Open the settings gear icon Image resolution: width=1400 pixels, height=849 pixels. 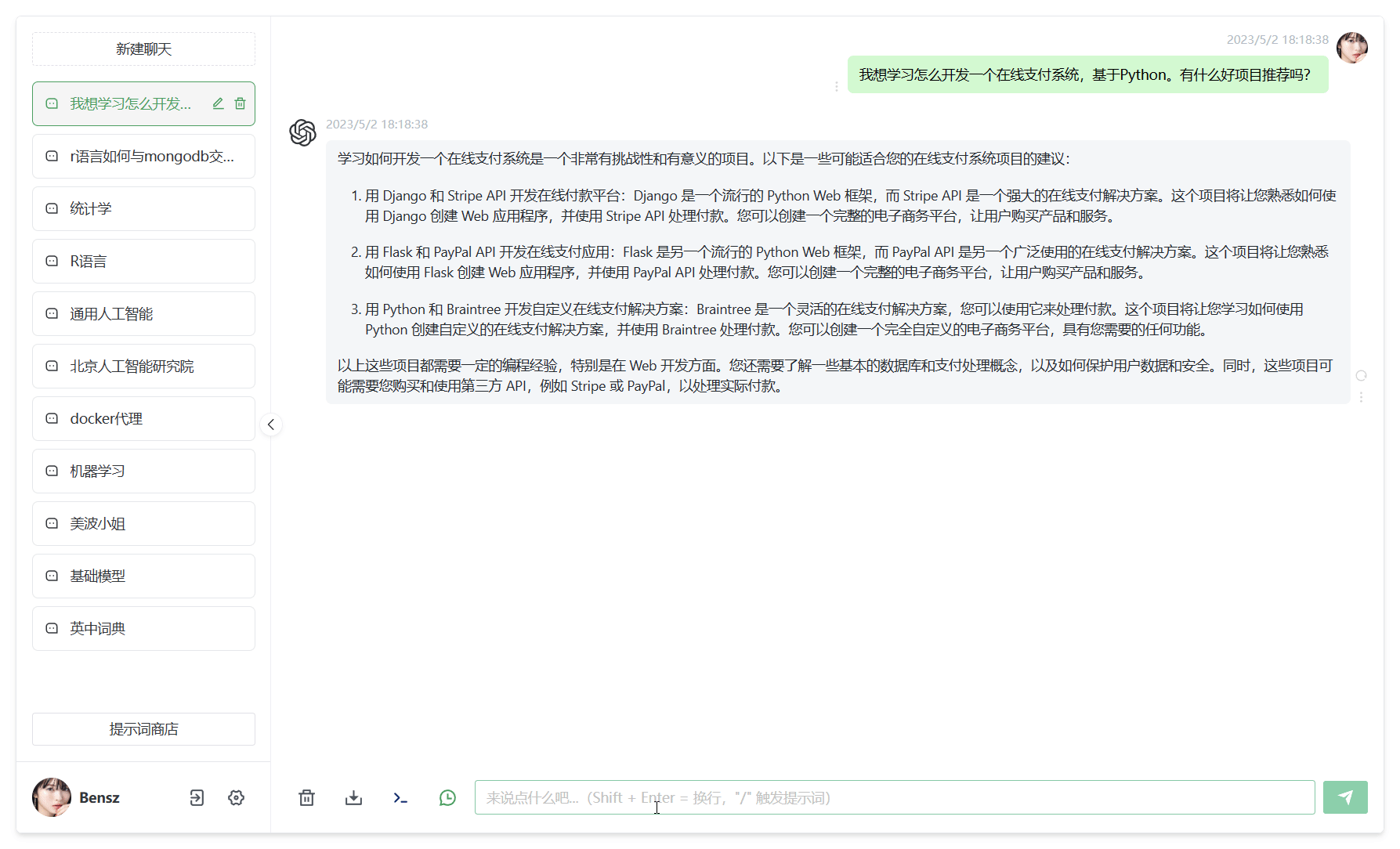click(236, 797)
